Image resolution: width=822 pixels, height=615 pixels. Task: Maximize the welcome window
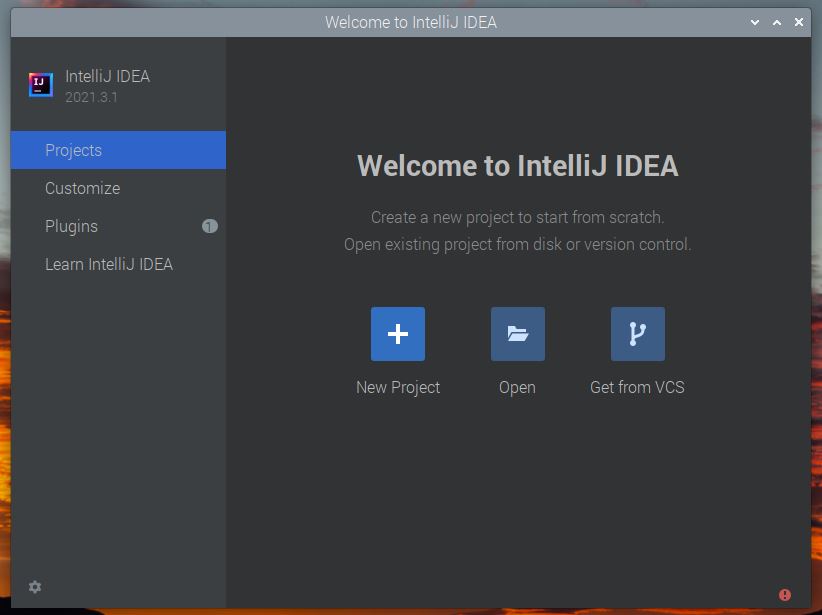[777, 23]
